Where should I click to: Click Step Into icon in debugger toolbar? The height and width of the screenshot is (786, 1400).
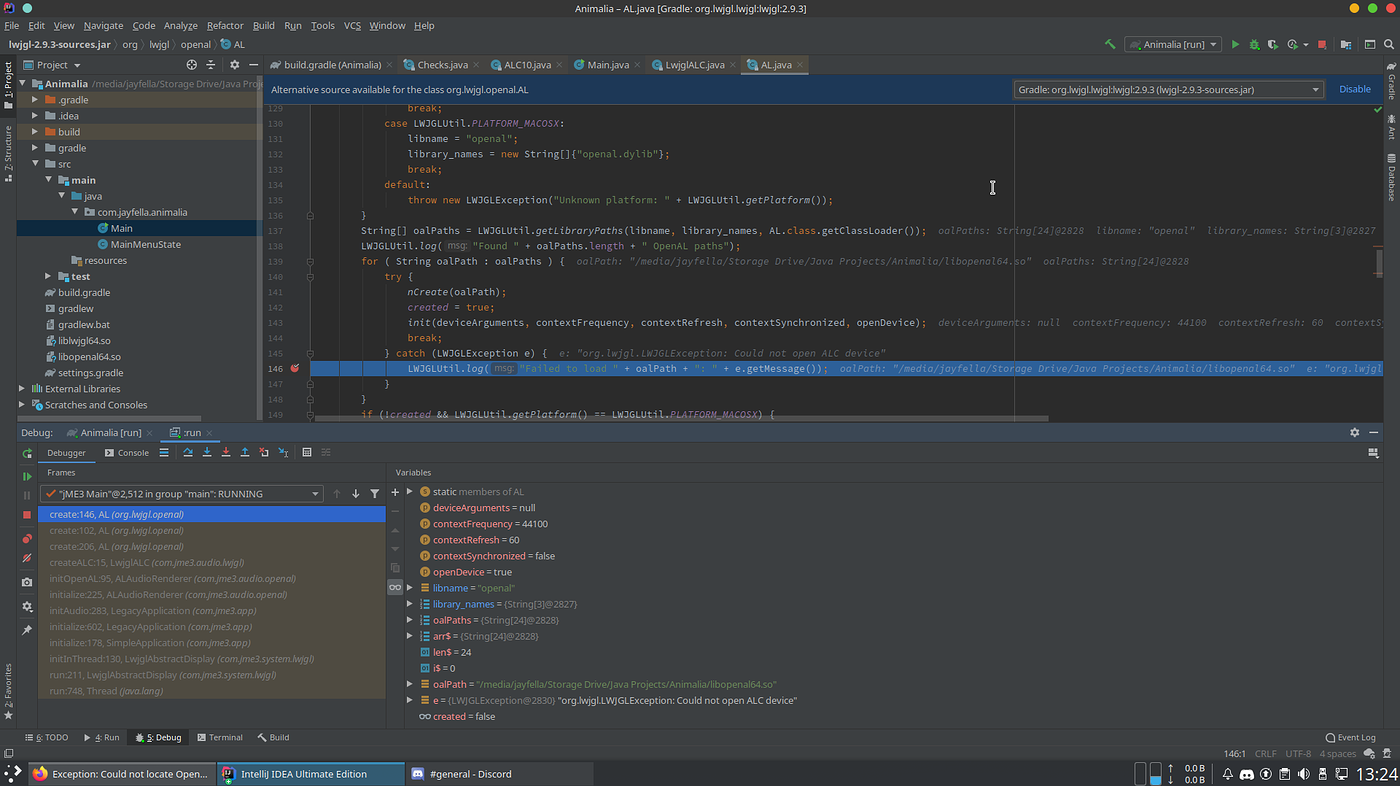[x=207, y=453]
